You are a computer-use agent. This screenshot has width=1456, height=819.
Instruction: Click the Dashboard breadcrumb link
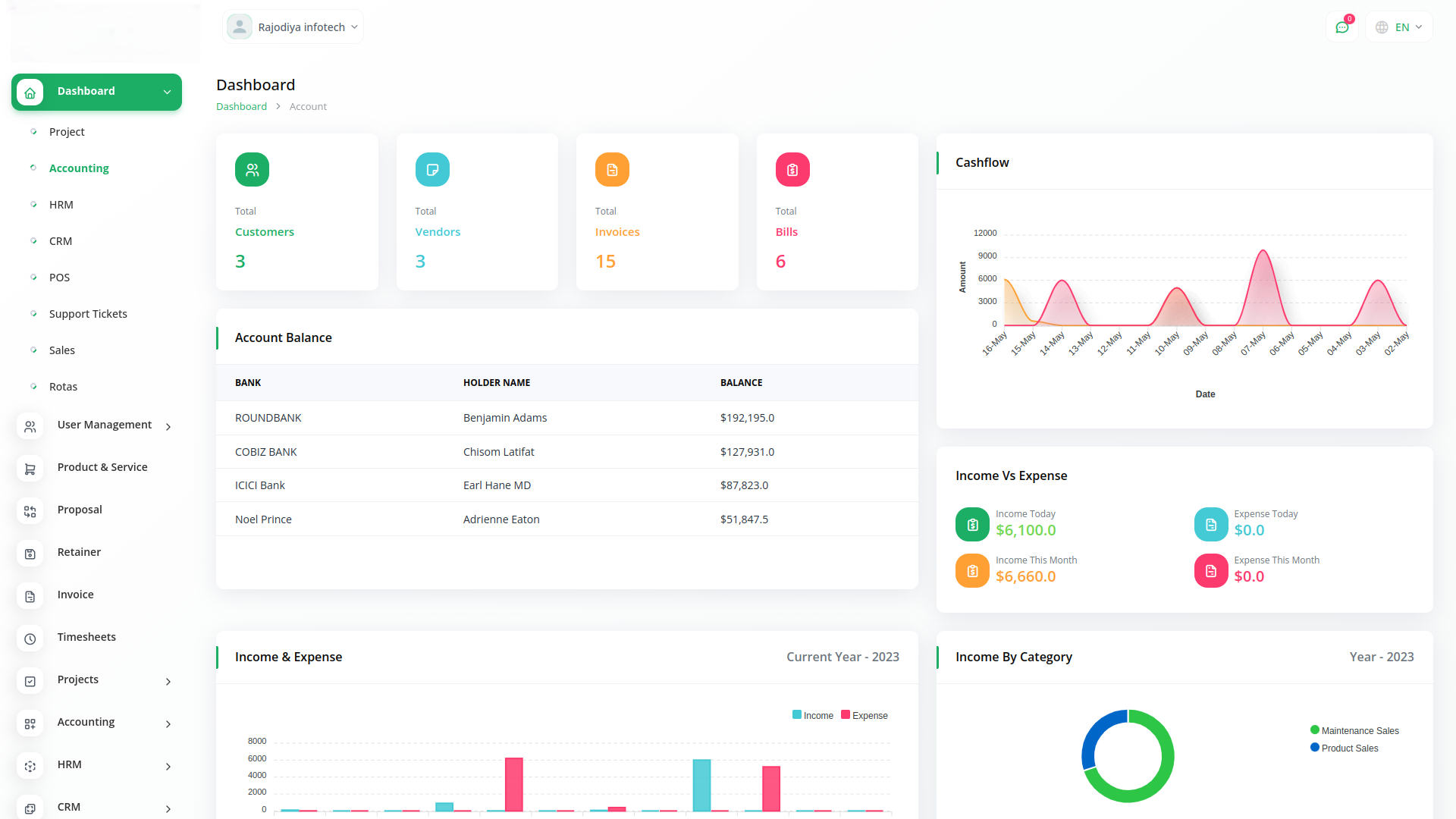click(241, 106)
